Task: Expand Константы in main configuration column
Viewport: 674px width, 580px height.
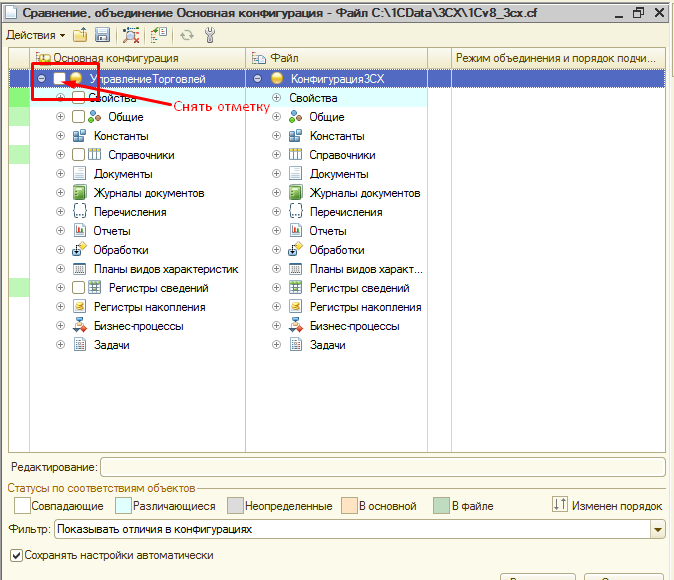Action: 61,136
